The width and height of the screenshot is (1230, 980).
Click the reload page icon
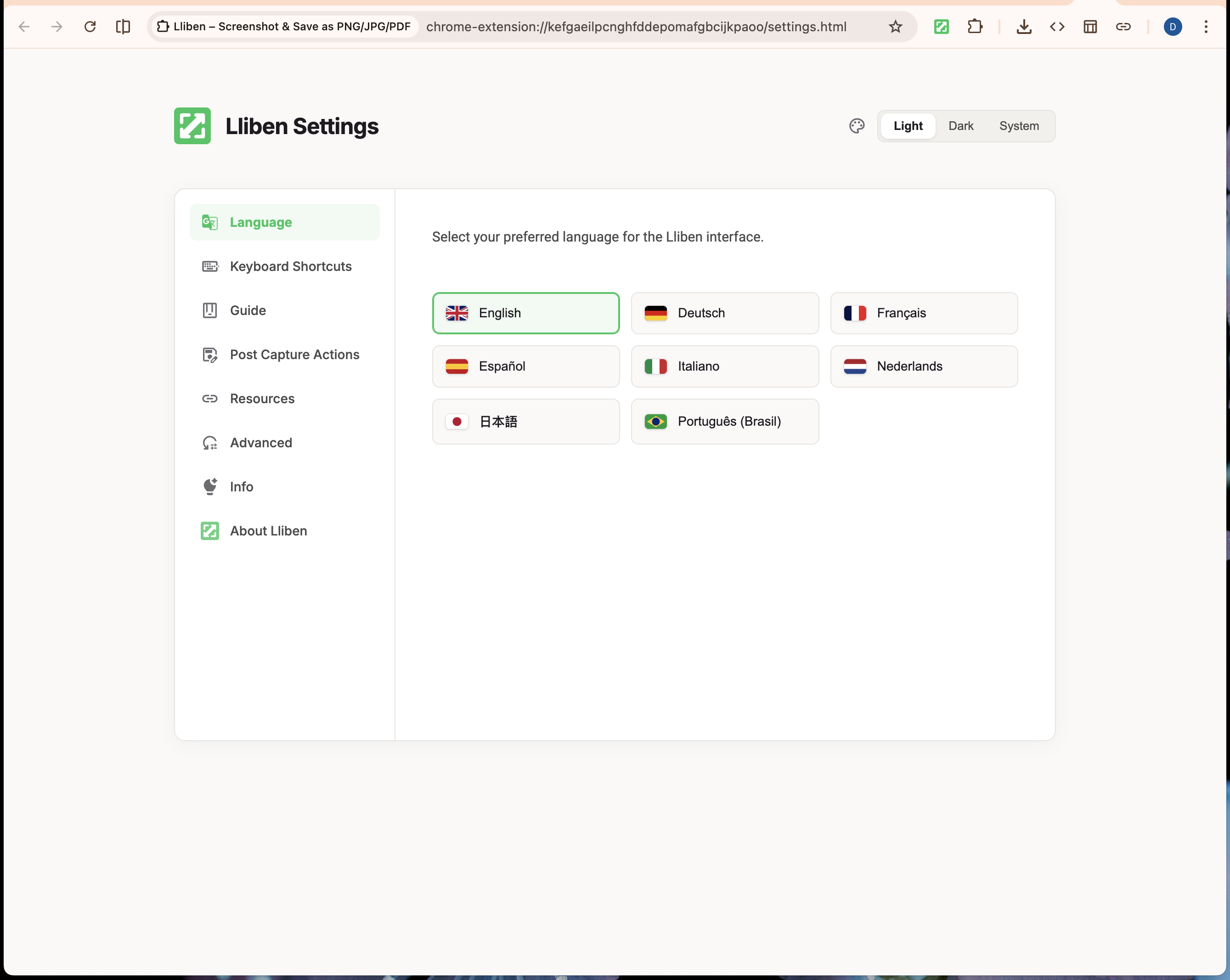90,26
